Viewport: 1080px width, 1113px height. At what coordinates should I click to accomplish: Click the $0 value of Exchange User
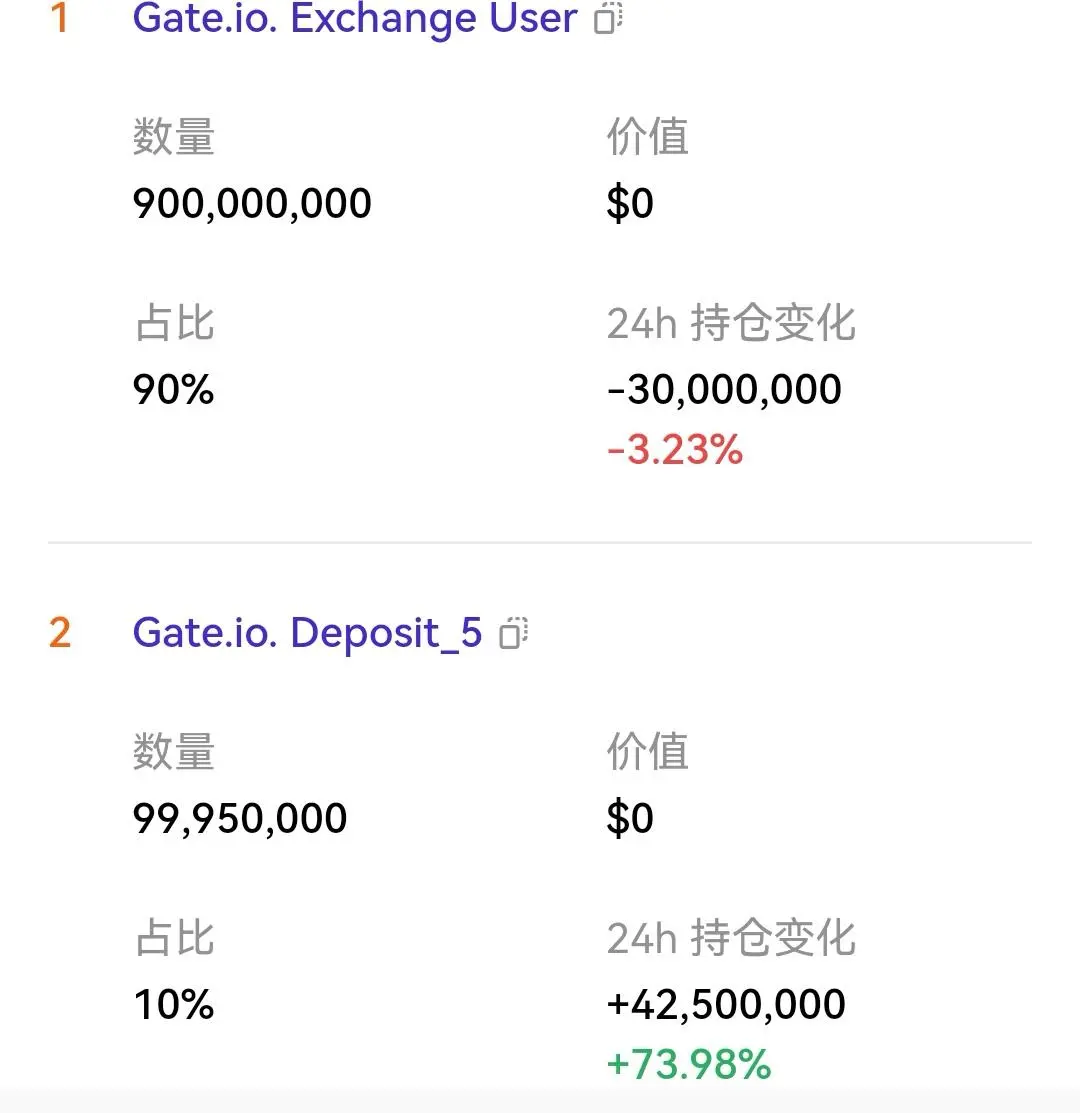[630, 203]
